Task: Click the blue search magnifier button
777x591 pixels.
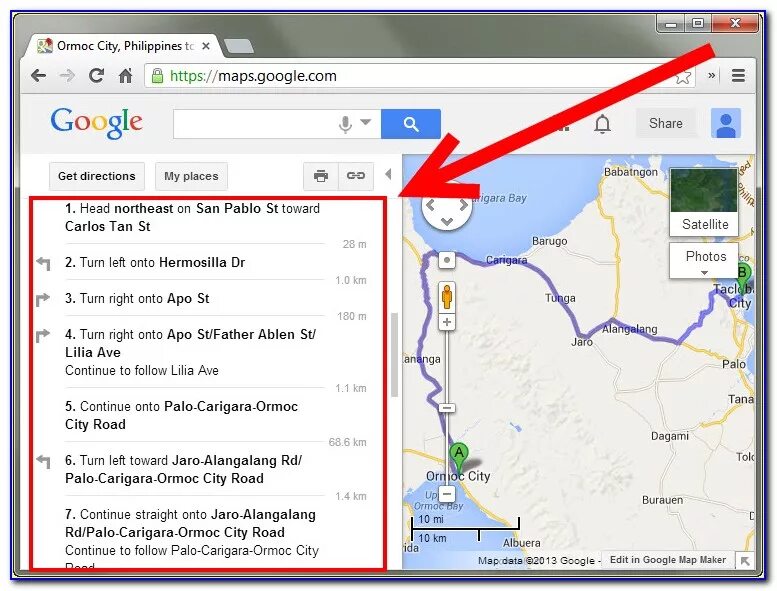Action: [x=411, y=123]
